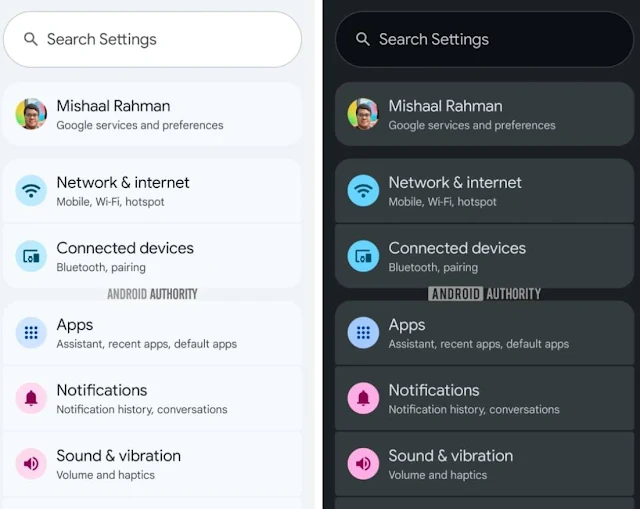Open Network & internet title in dark theme
Screen dimensions: 640x509
[x=455, y=182]
